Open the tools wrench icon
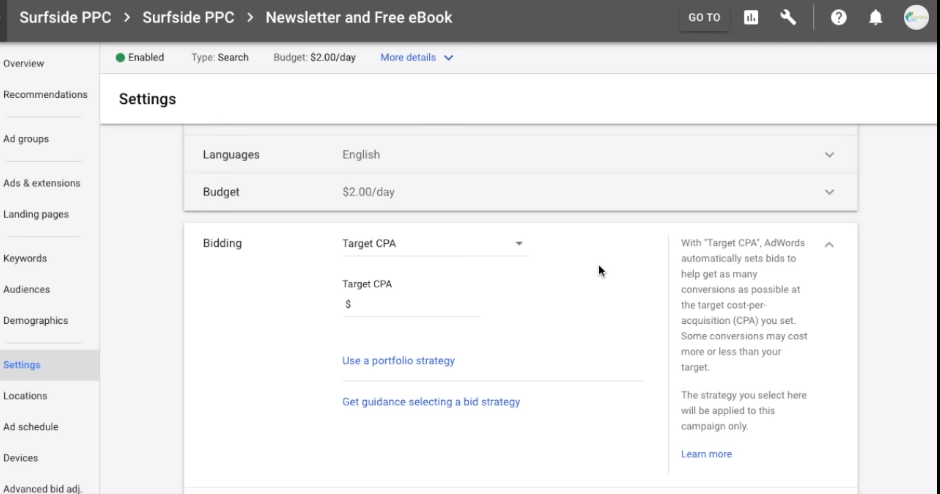The height and width of the screenshot is (494, 940). 788,17
